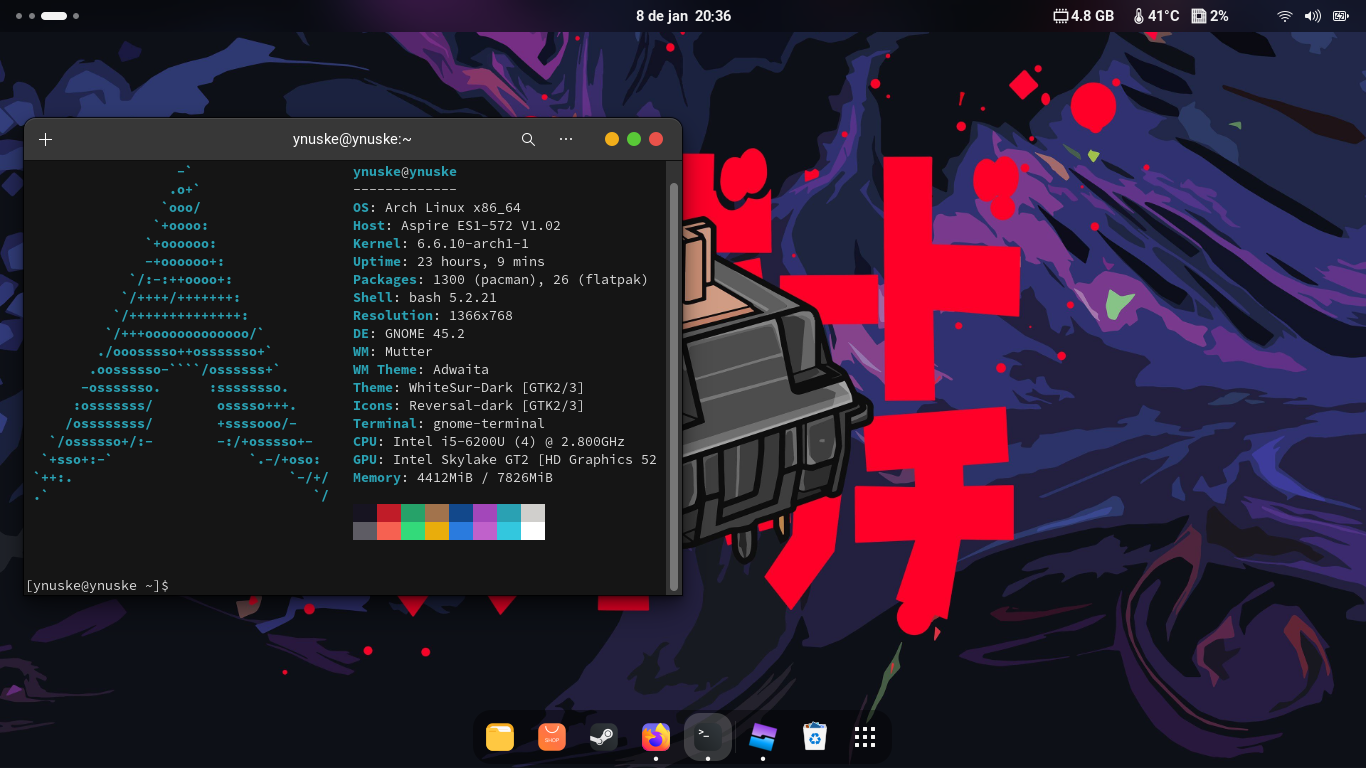This screenshot has width=1366, height=768.
Task: Launch the orange Shop software store
Action: 552,737
